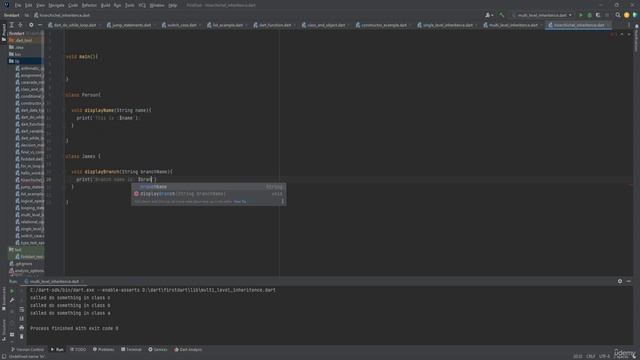
Task: Open the Edit menu
Action: (28, 5)
